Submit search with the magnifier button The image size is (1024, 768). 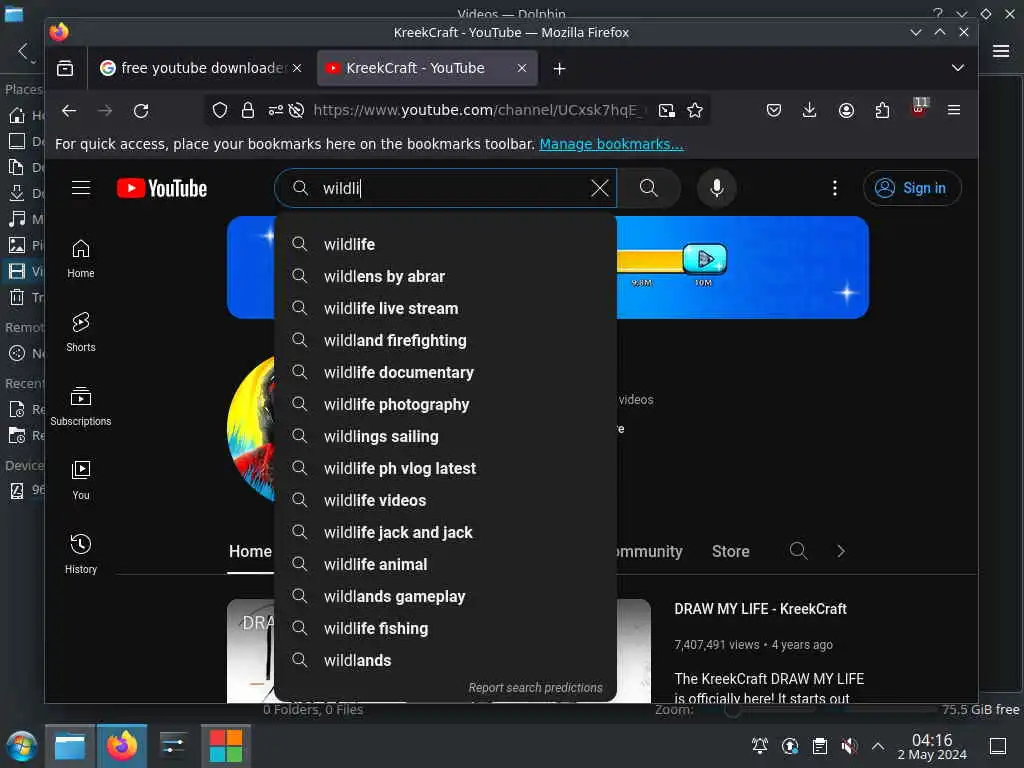click(x=648, y=188)
